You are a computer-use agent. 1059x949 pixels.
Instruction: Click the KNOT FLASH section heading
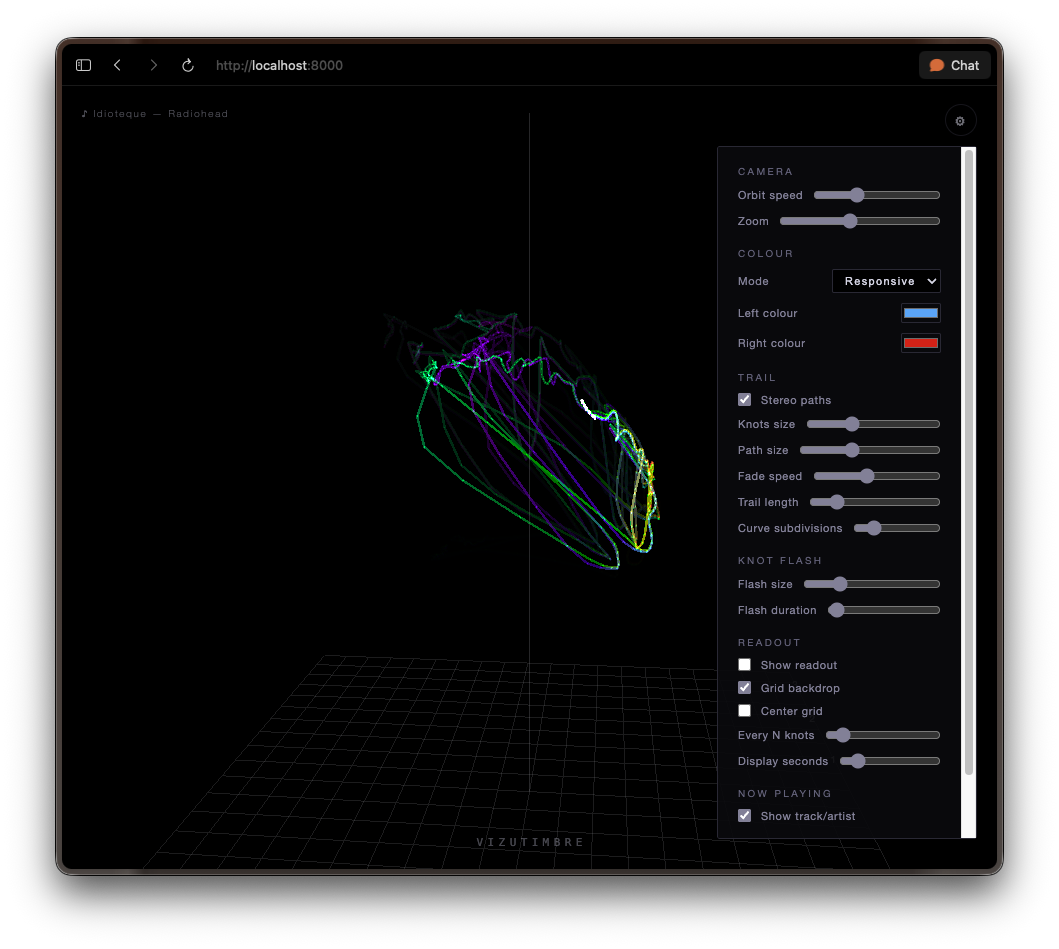tap(779, 561)
